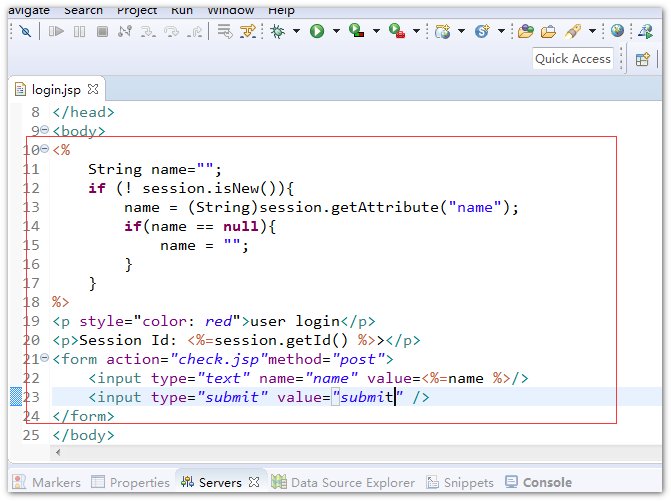Open the Data Source Explorer tab
The image size is (671, 501).
[x=343, y=482]
